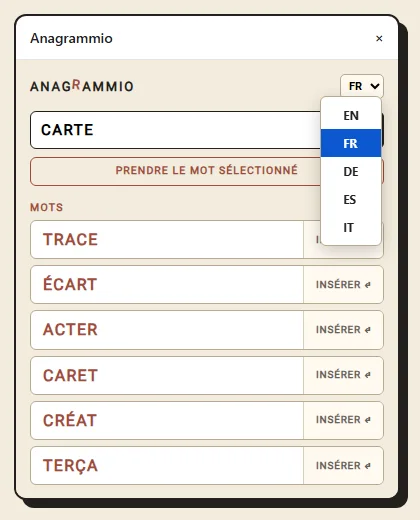This screenshot has width=420, height=520.
Task: Open the FR language dropdown
Action: (x=362, y=86)
